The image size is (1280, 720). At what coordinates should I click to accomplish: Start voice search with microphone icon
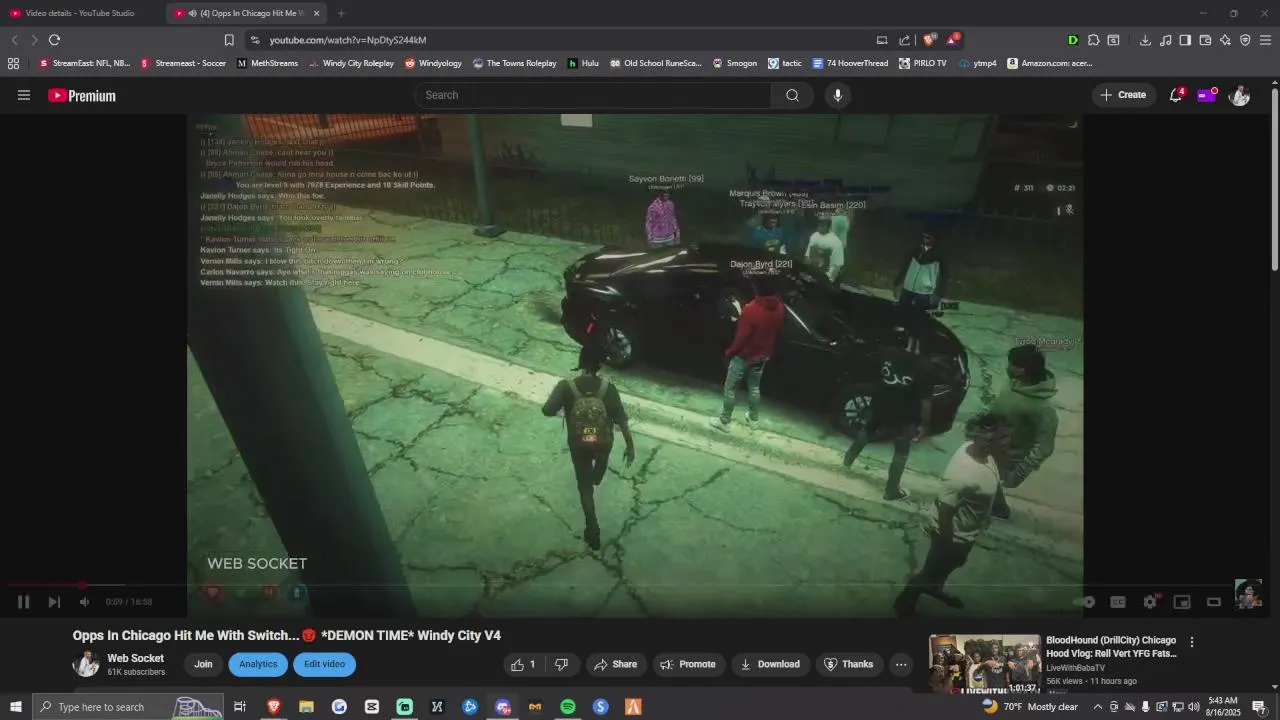[838, 95]
